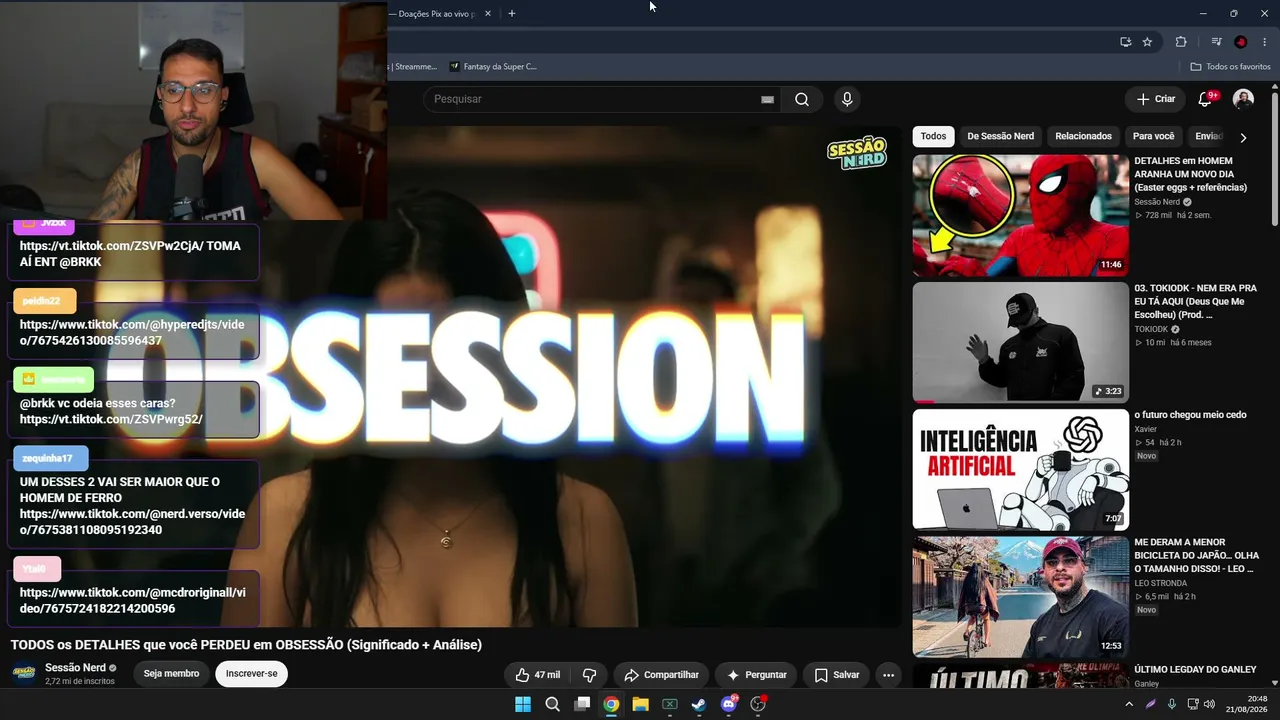Open Task View in the taskbar
Screen dimensions: 1280x720
[x=582, y=704]
